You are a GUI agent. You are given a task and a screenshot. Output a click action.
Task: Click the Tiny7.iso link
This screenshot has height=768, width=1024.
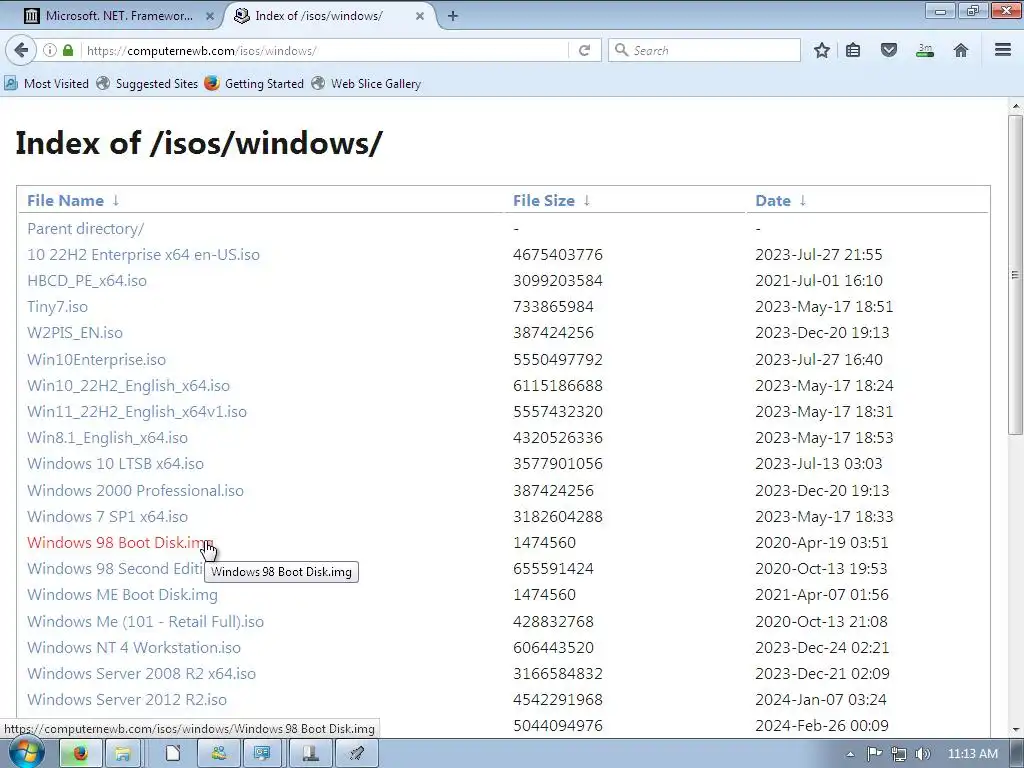click(57, 307)
